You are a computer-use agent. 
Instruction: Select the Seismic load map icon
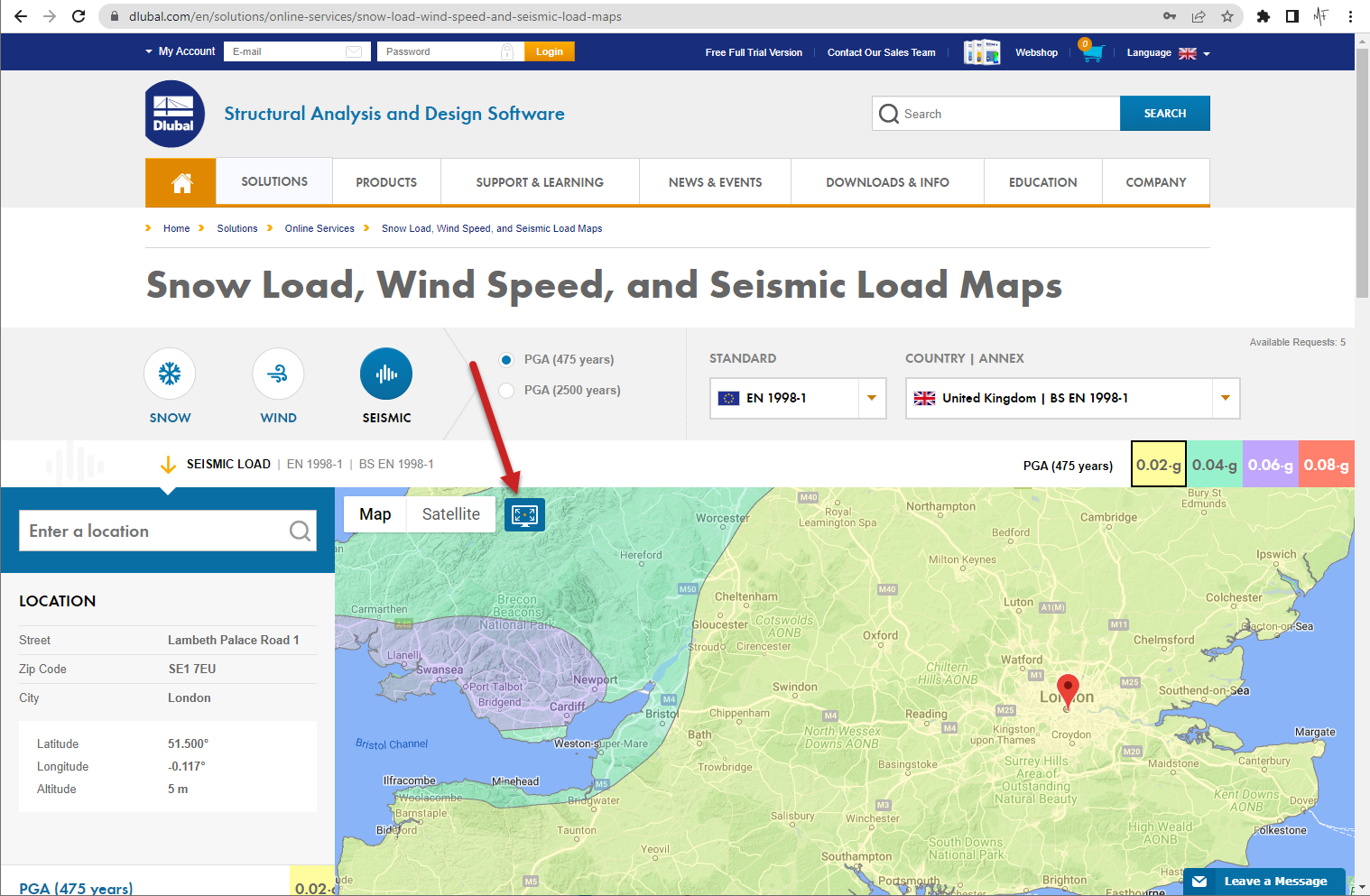point(386,374)
